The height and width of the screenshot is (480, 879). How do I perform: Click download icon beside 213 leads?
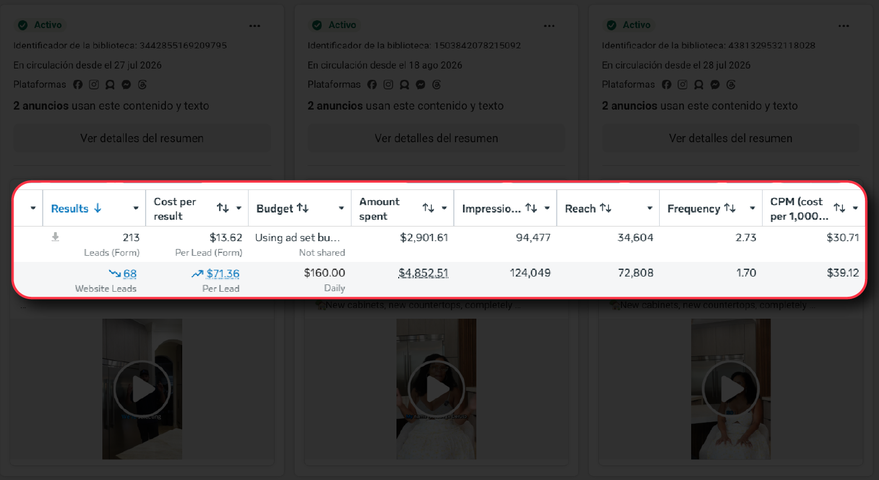[55, 237]
